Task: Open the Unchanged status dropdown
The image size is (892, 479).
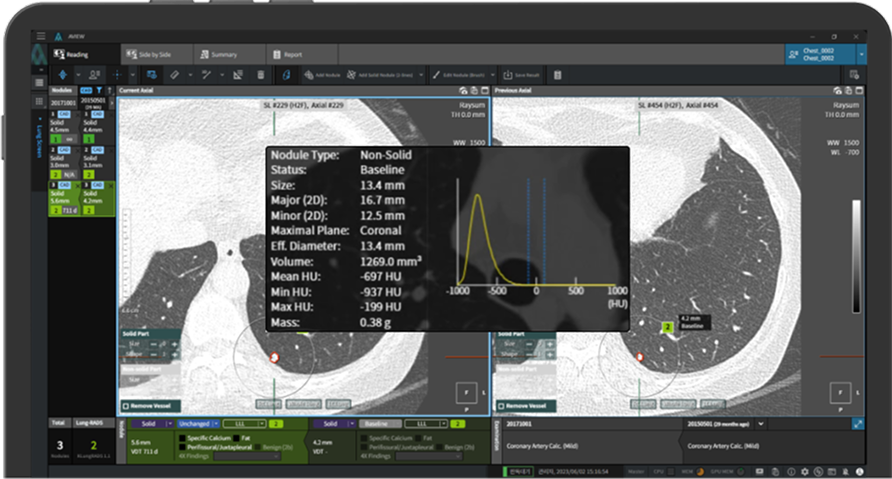Action: click(198, 424)
